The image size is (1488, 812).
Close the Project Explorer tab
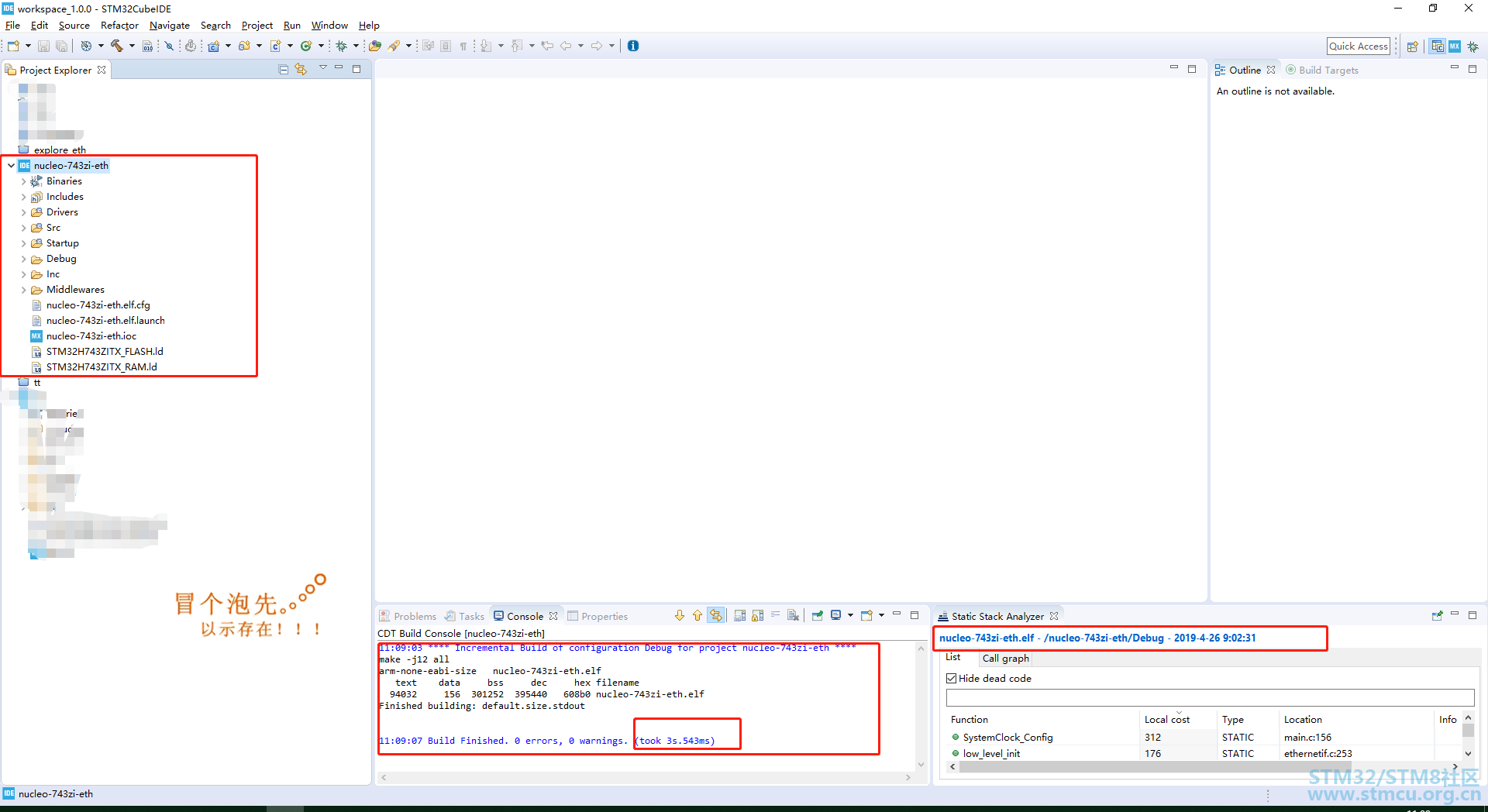pyautogui.click(x=102, y=70)
